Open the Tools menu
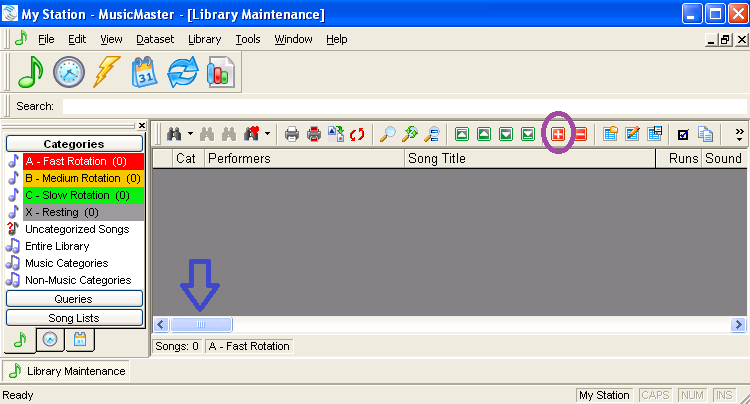750x404 pixels. tap(248, 39)
